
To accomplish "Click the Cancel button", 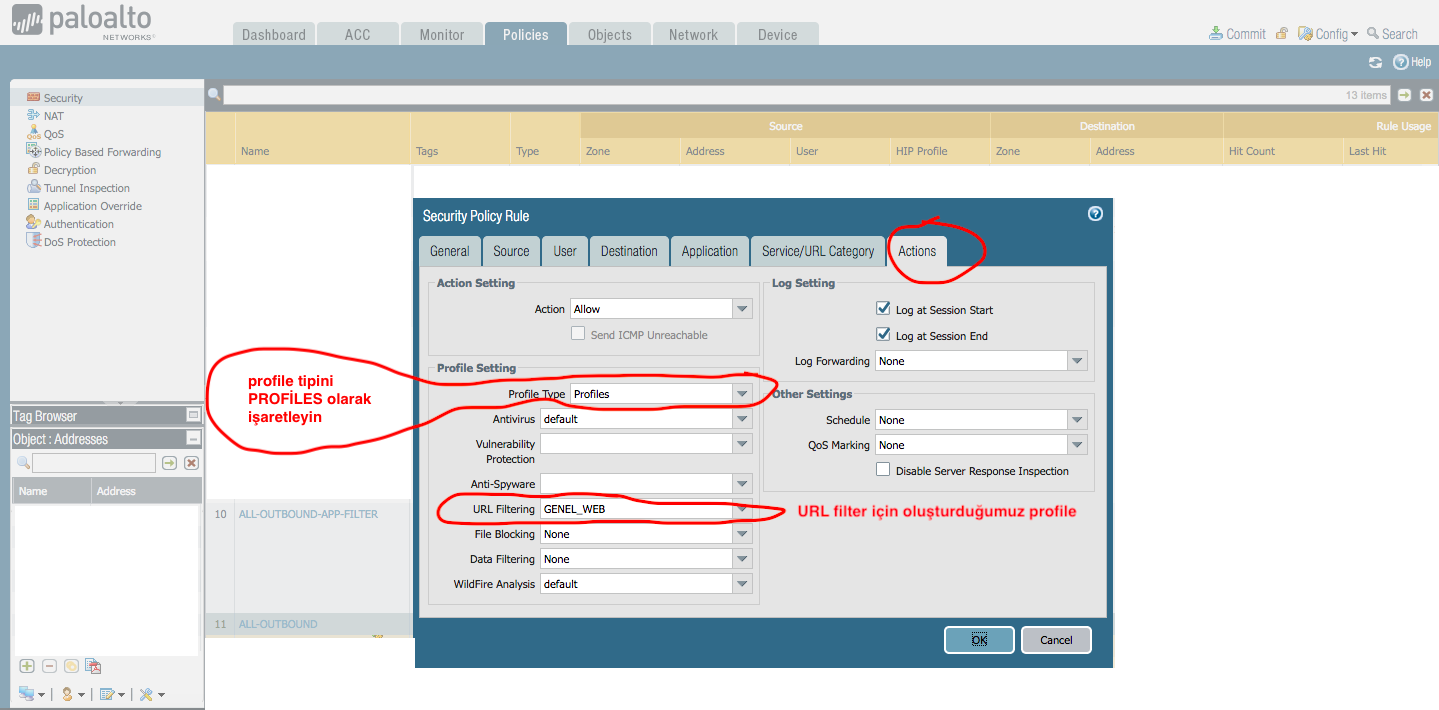I will (1055, 640).
